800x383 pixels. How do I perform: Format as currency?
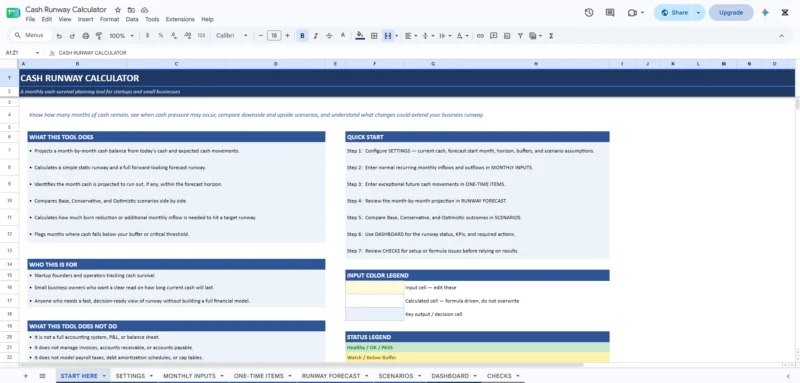click(x=147, y=36)
